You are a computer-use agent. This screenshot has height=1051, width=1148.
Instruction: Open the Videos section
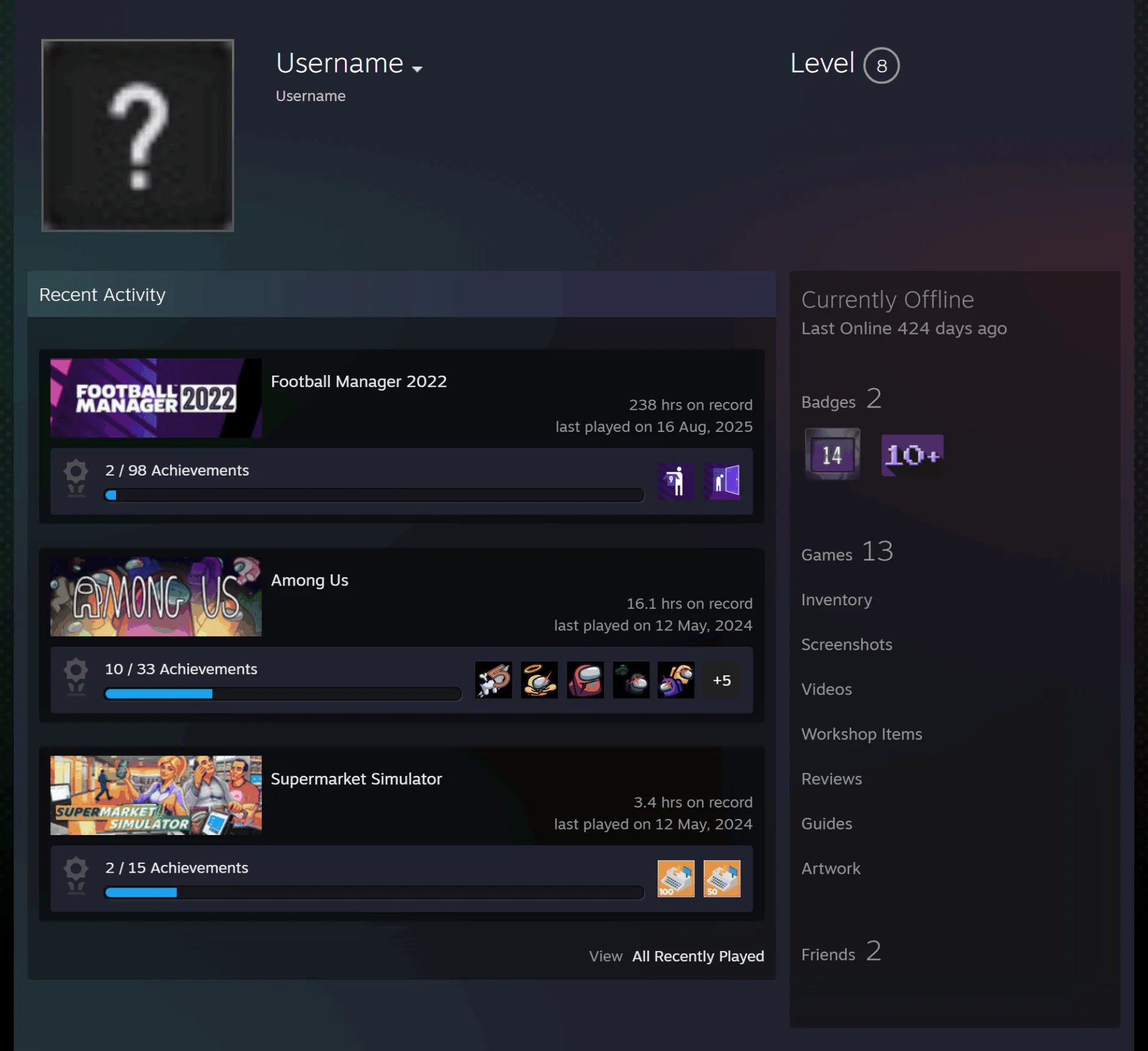click(826, 689)
